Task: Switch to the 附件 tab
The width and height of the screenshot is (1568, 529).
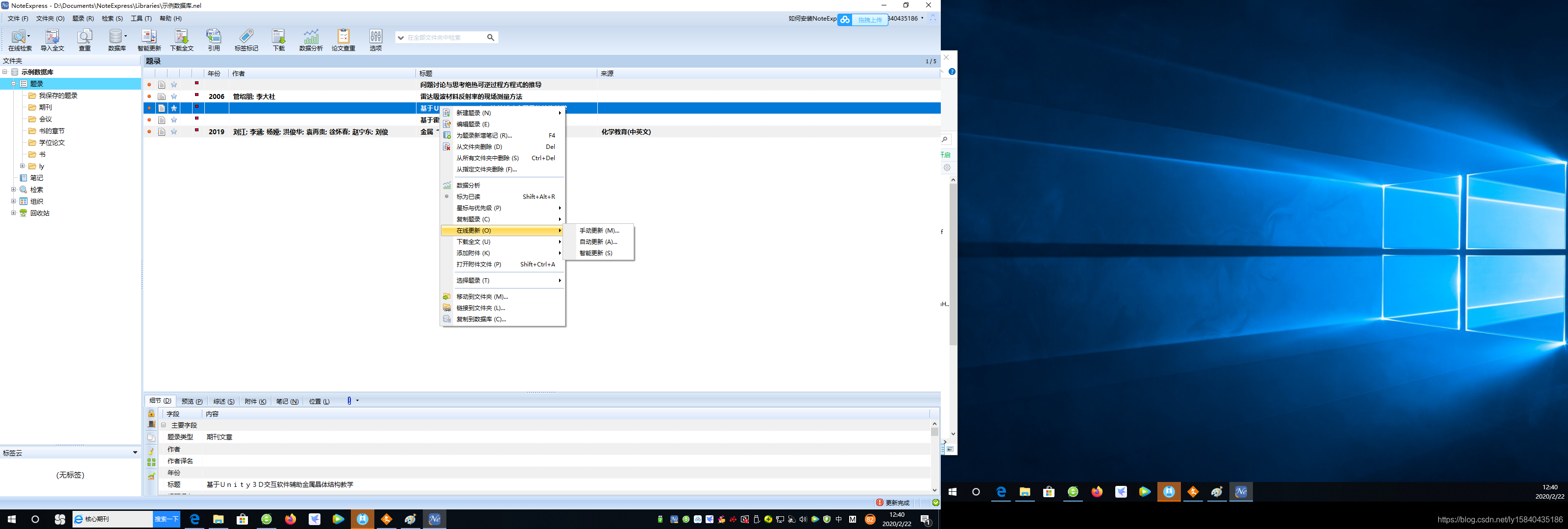Action: (x=255, y=401)
